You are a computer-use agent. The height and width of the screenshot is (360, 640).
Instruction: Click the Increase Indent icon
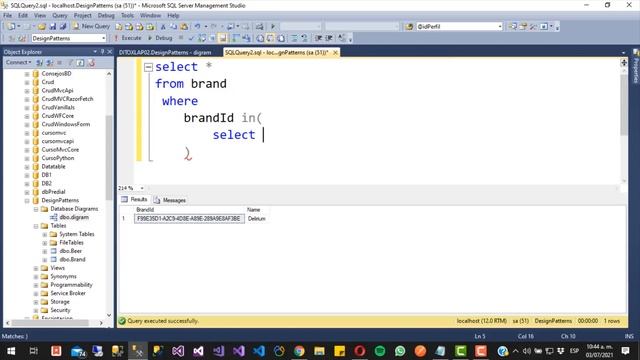point(329,38)
